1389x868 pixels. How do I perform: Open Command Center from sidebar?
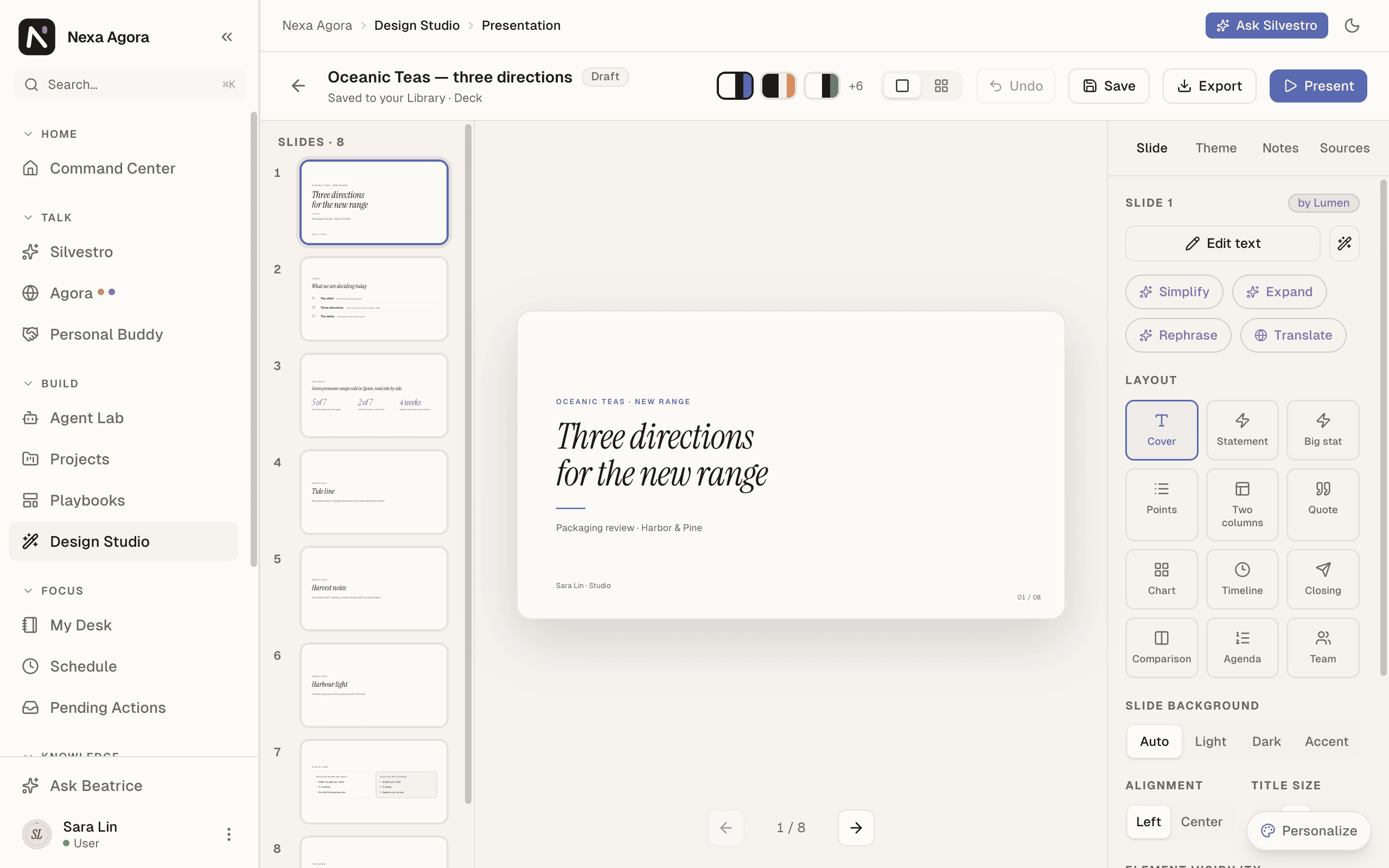click(124, 168)
